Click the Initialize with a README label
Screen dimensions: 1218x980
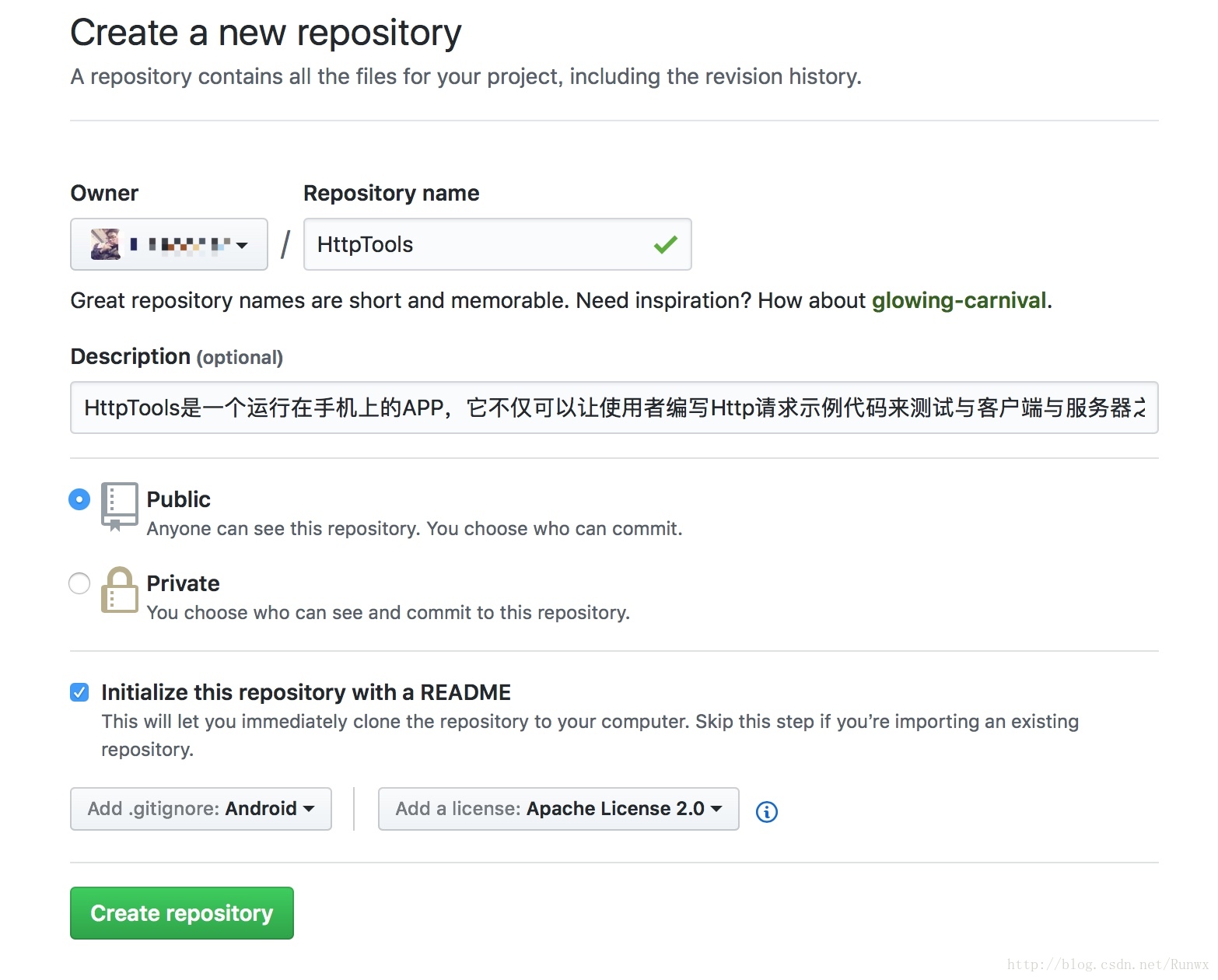pos(306,692)
